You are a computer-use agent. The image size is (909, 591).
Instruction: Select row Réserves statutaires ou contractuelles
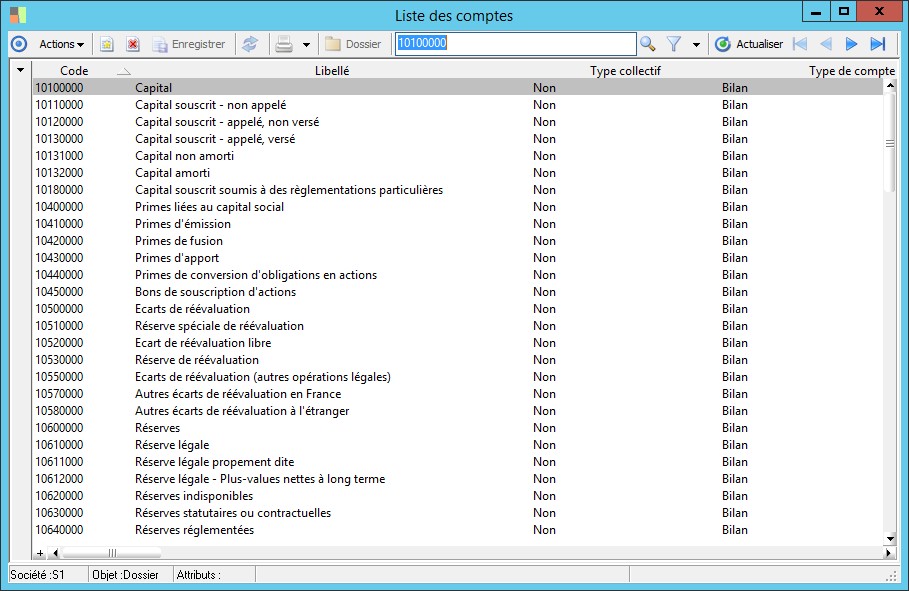click(x=458, y=513)
